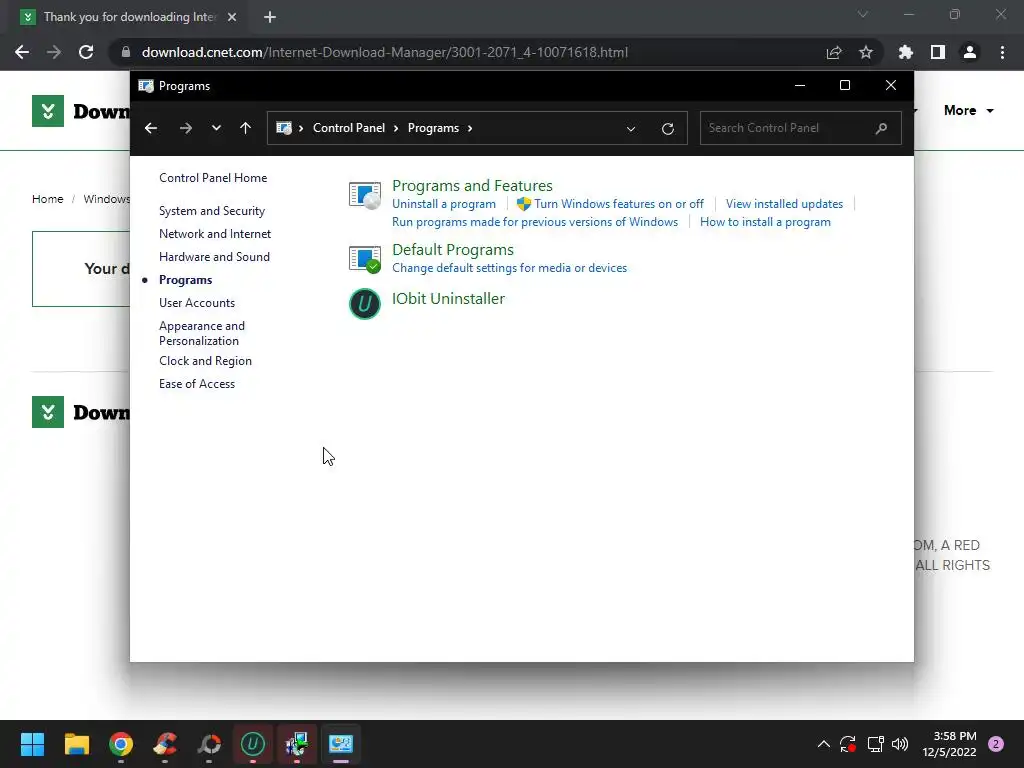
Task: Reload the page in Chrome
Action: [86, 52]
